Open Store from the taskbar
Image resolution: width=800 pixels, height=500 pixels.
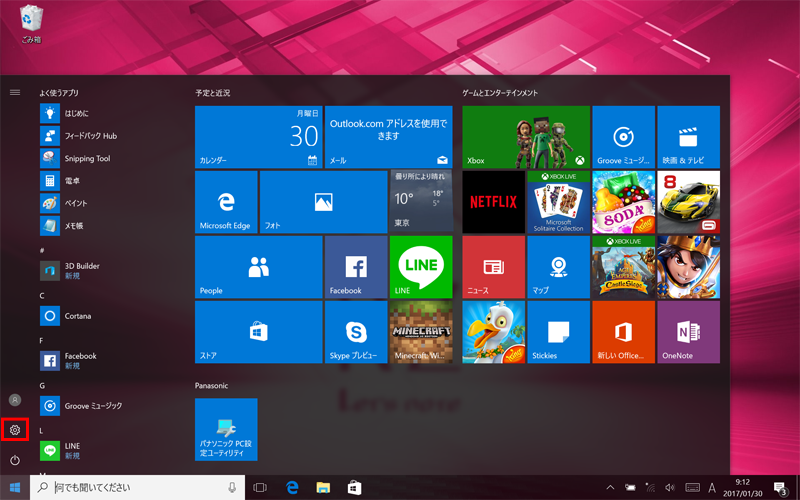[x=354, y=488]
